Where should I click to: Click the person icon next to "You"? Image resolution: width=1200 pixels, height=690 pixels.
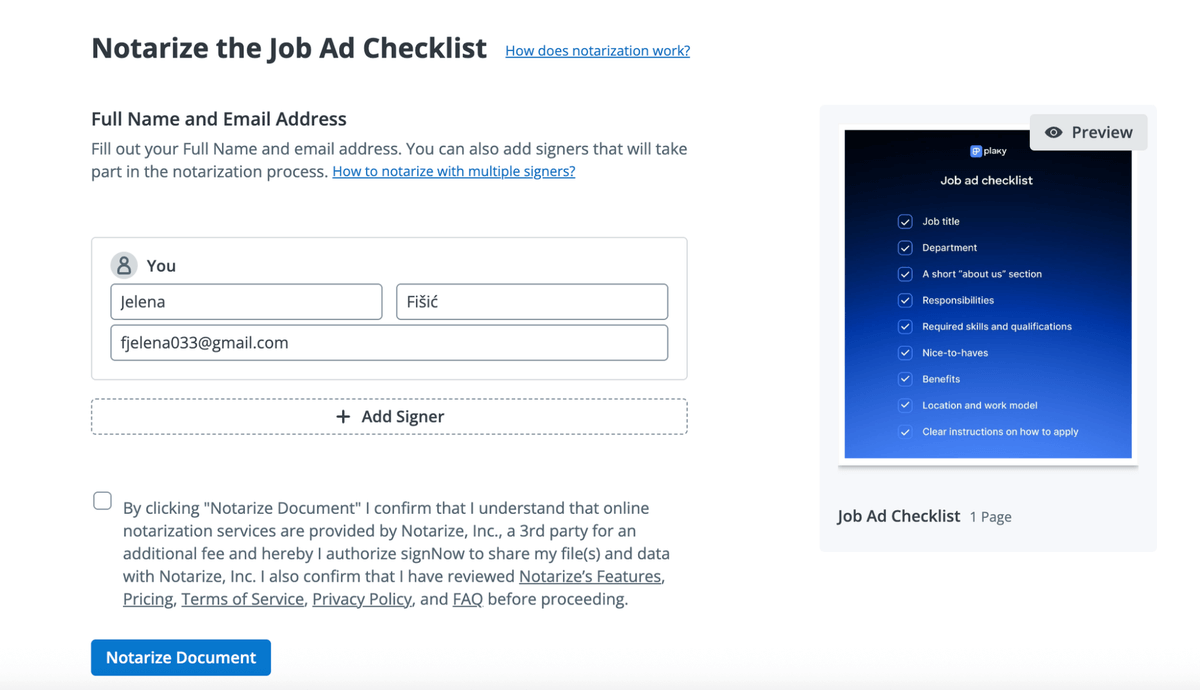click(x=123, y=264)
